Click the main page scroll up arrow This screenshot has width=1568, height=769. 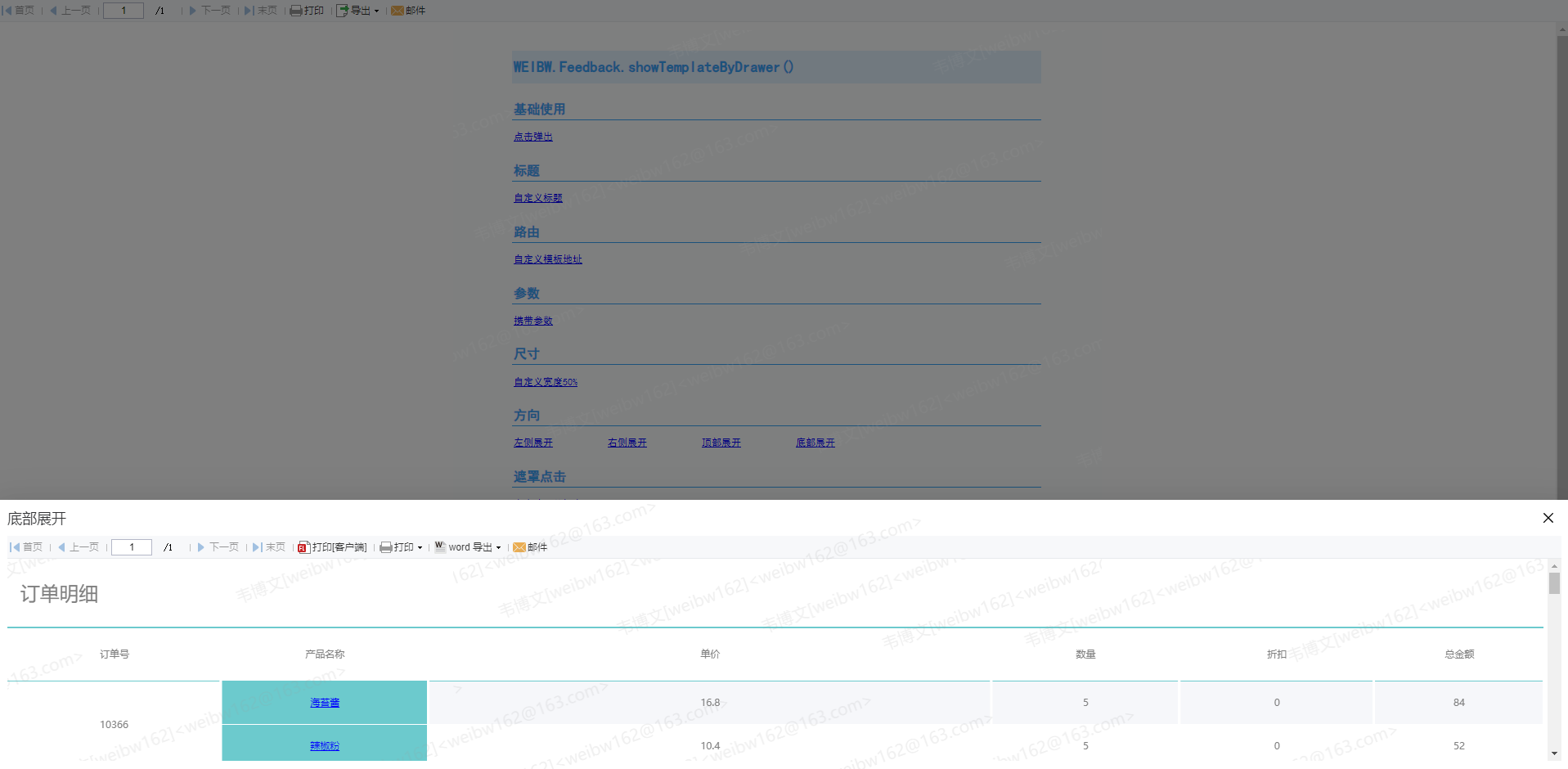1562,29
